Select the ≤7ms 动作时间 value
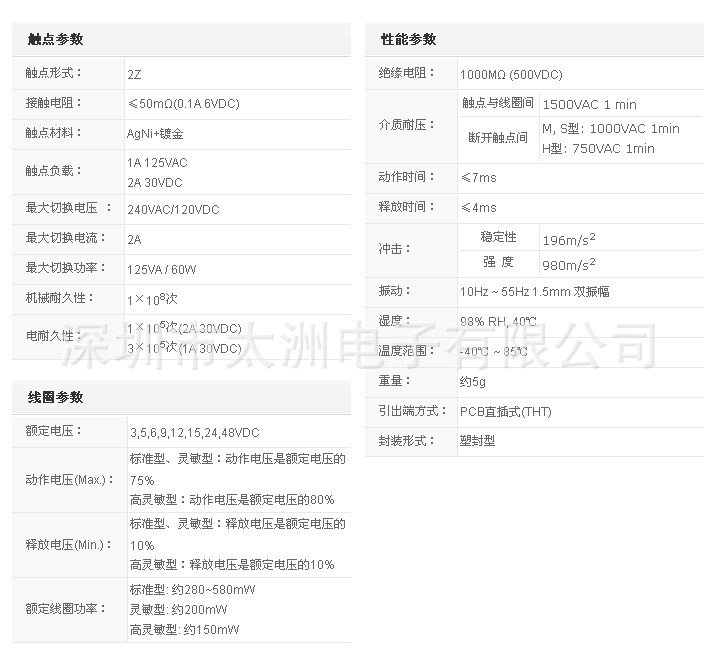The width and height of the screenshot is (718, 672). [478, 178]
